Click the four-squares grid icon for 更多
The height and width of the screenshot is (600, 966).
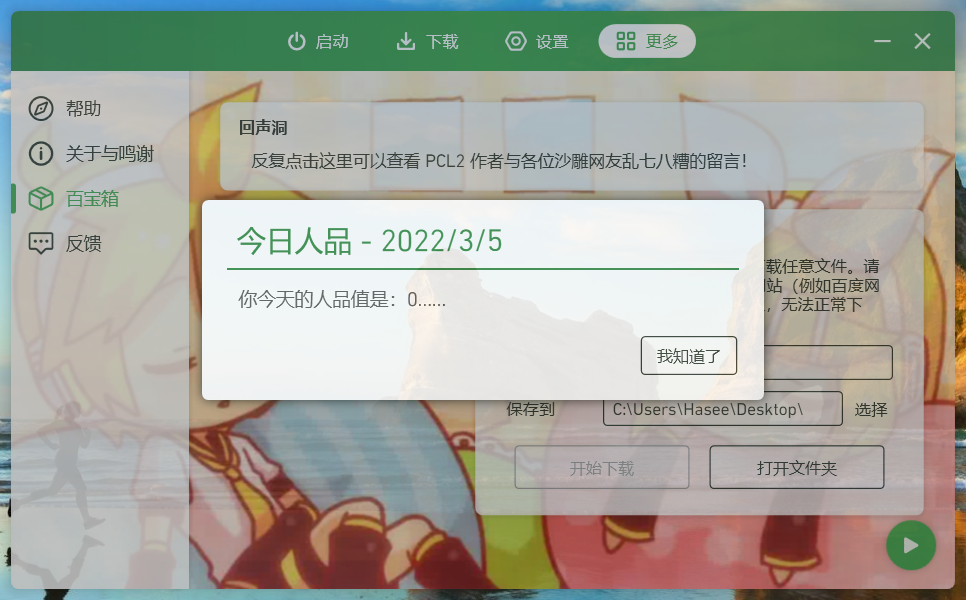[x=625, y=41]
